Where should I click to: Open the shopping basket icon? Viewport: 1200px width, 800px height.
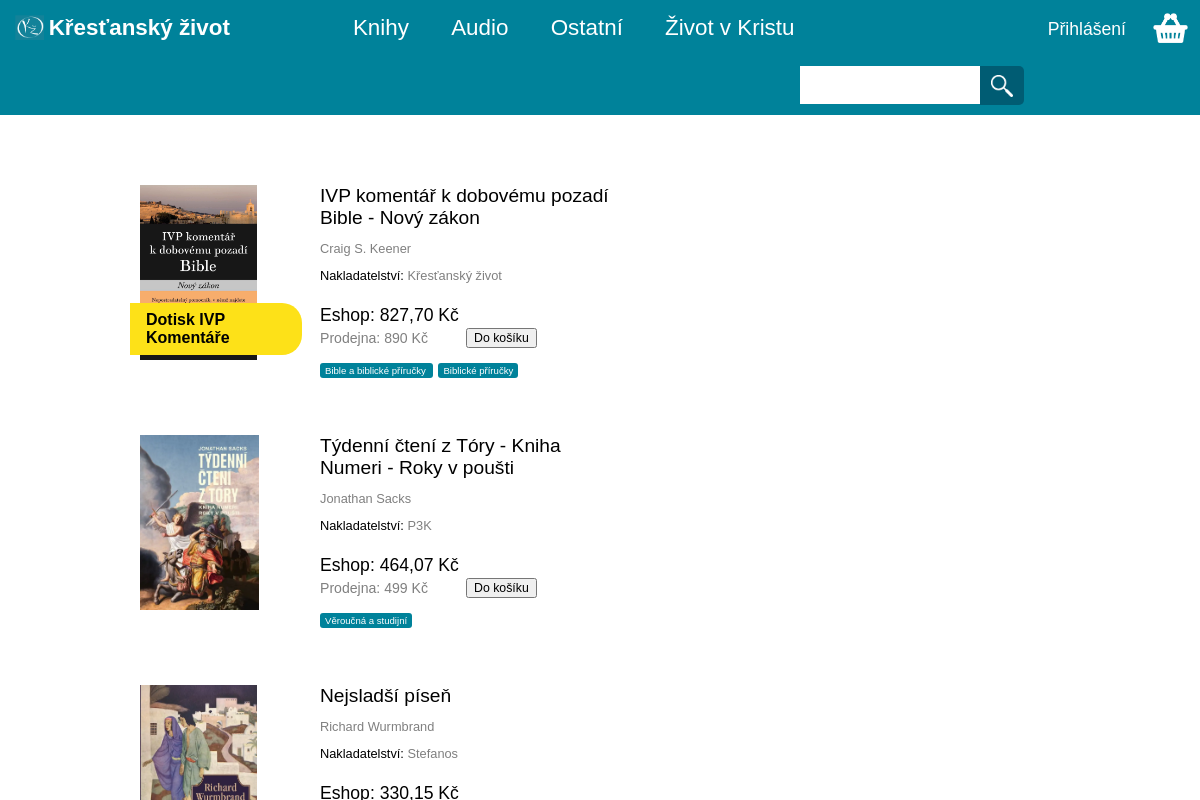pyautogui.click(x=1170, y=28)
